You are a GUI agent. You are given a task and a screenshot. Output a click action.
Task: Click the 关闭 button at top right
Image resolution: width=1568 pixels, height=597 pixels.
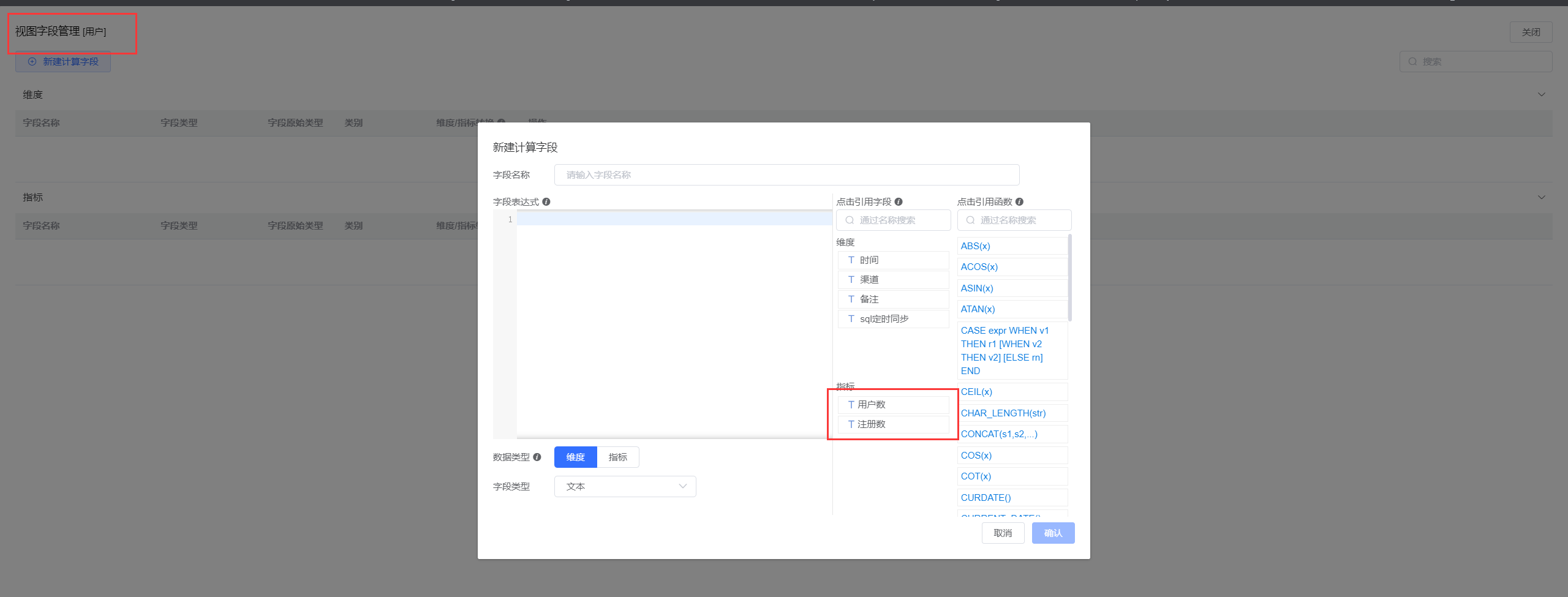1531,32
